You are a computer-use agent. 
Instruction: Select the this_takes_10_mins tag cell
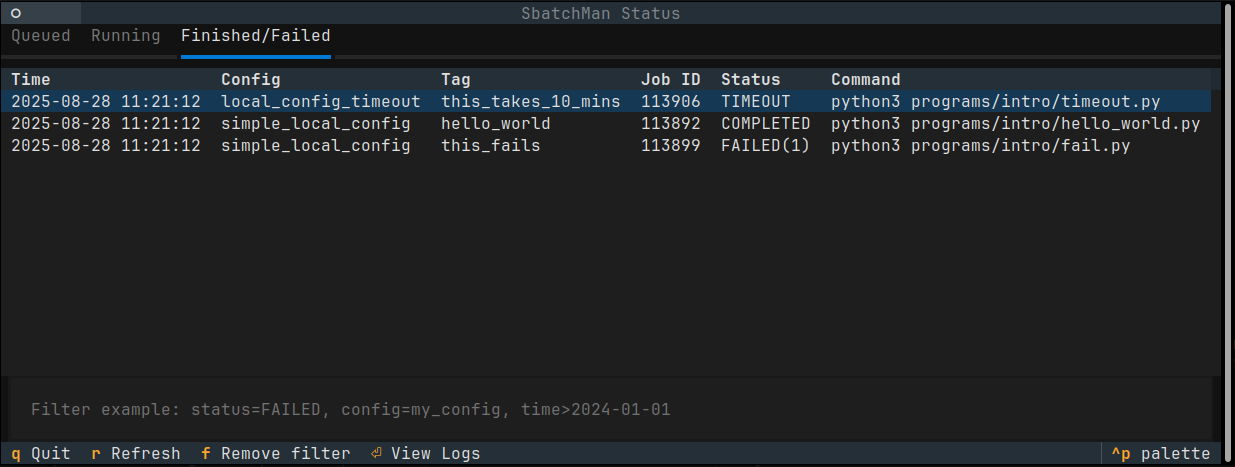click(531, 102)
